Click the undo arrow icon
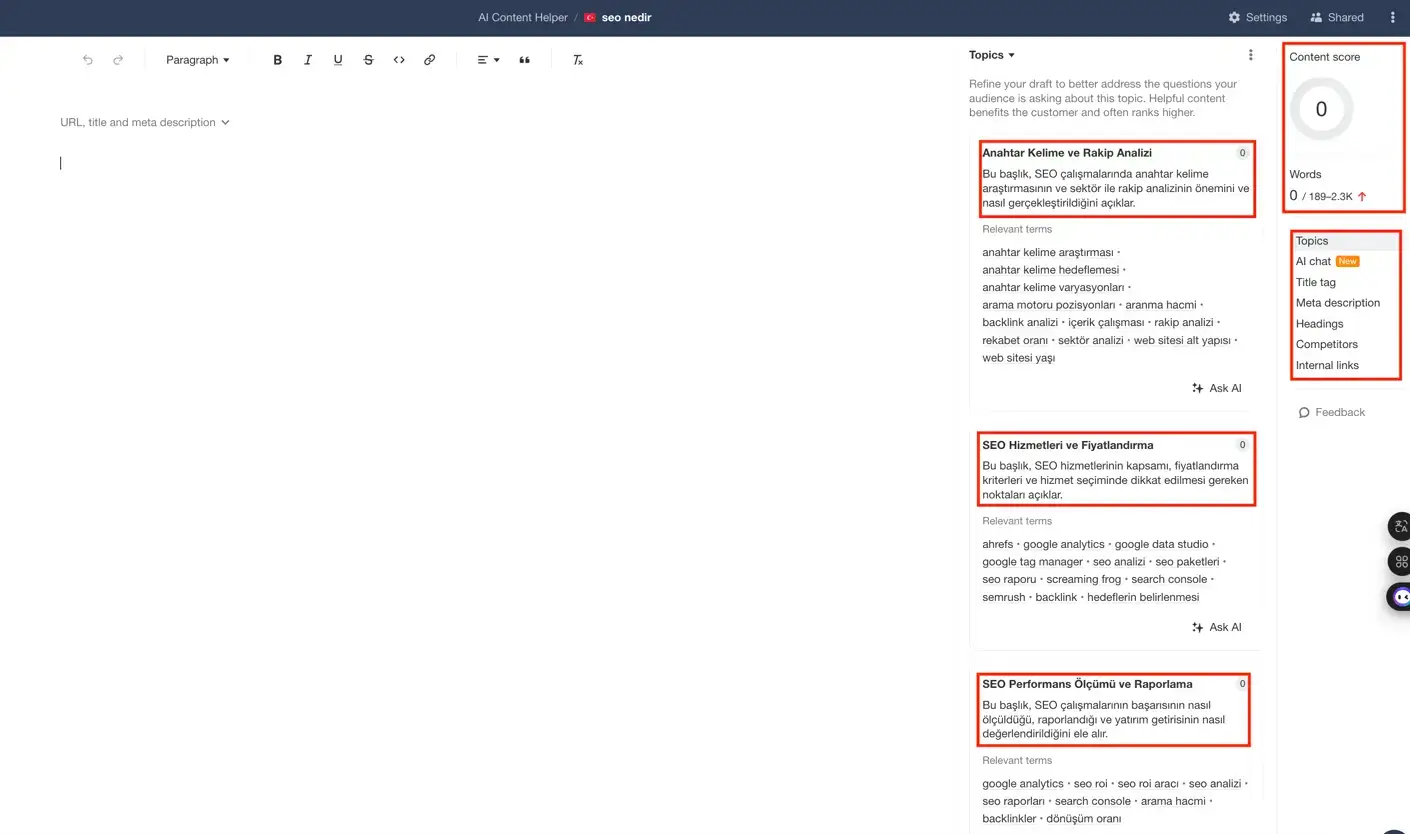Viewport: 1410px width, 834px height. click(87, 60)
